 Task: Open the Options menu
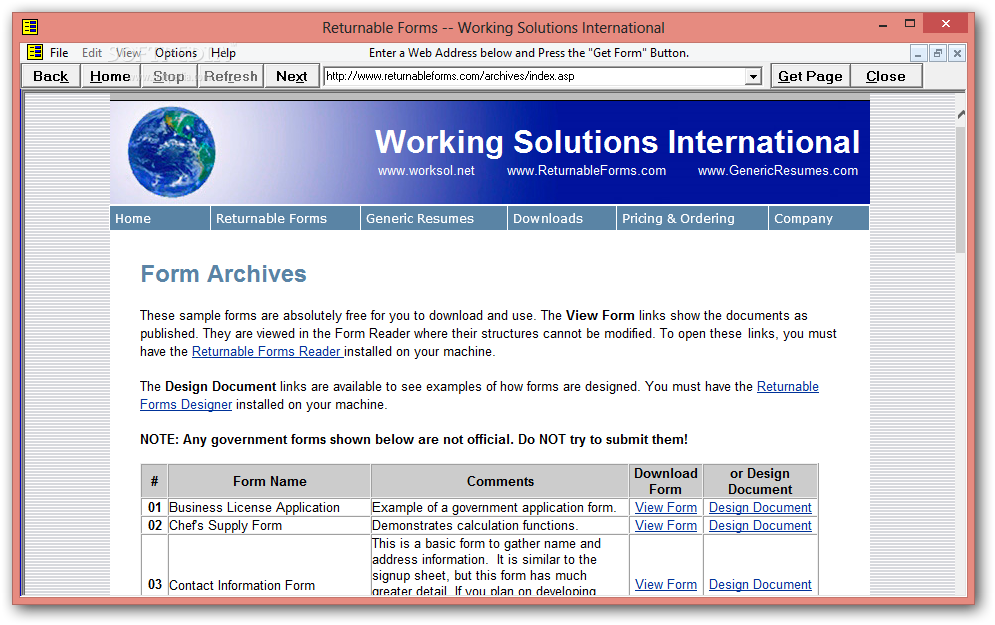click(176, 53)
